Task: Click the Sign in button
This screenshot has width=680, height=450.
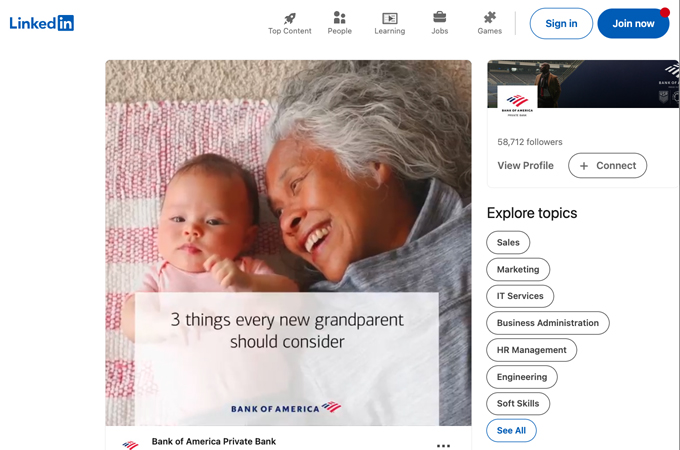Action: click(561, 23)
